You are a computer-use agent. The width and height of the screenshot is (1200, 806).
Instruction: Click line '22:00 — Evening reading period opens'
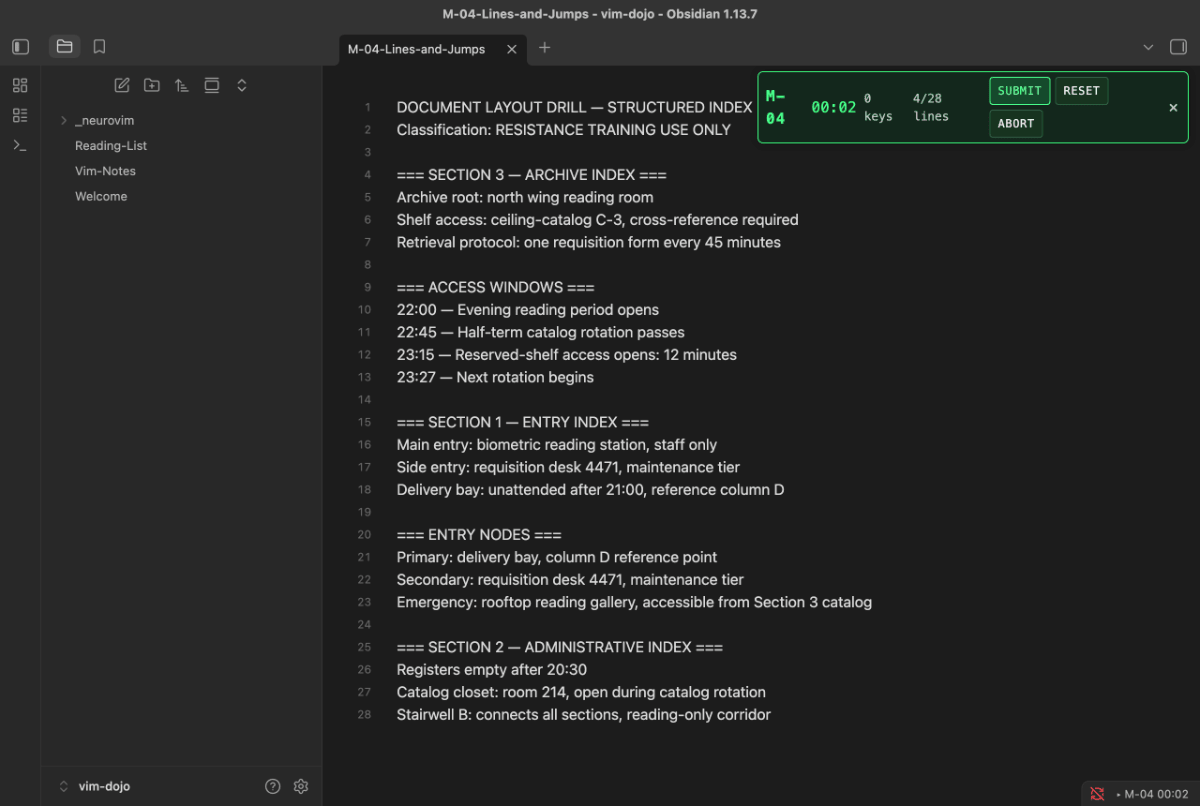[528, 310]
